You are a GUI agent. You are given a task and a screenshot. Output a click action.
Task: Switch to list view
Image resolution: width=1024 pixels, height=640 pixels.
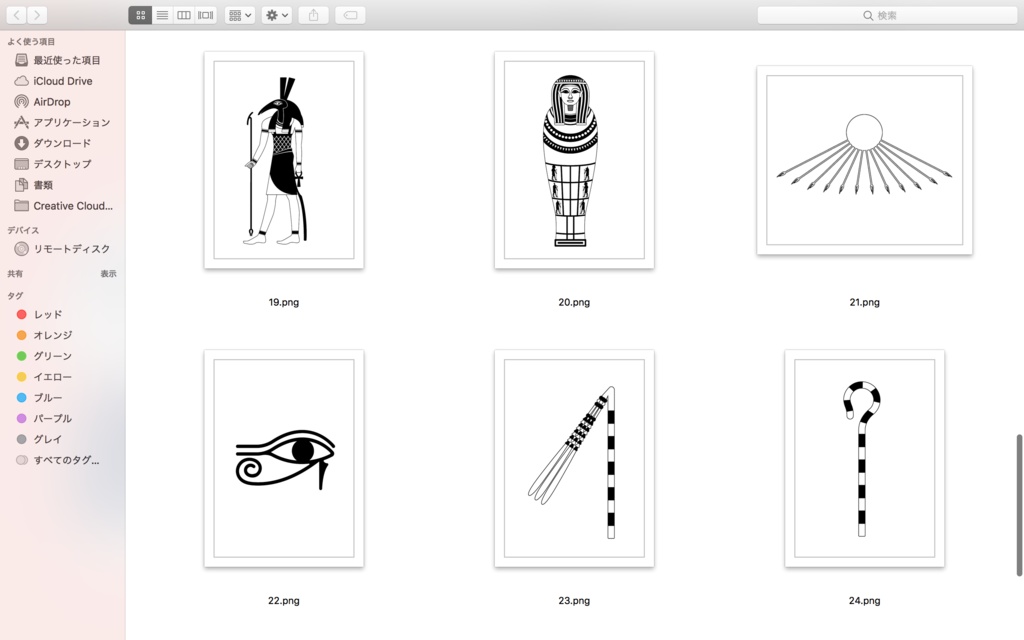tap(162, 15)
